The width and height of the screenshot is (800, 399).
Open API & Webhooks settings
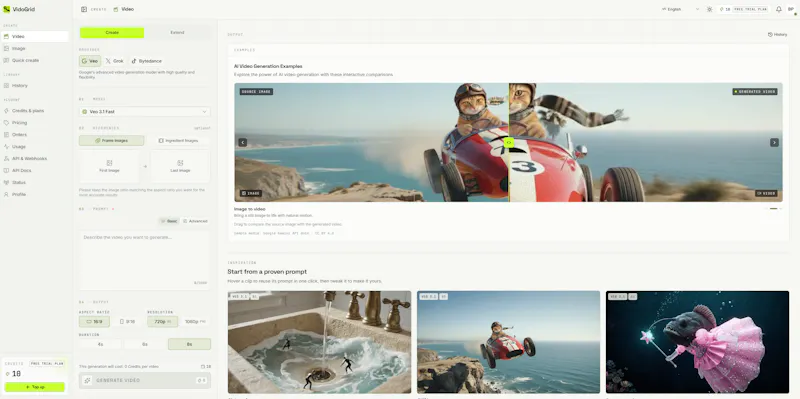pos(34,159)
